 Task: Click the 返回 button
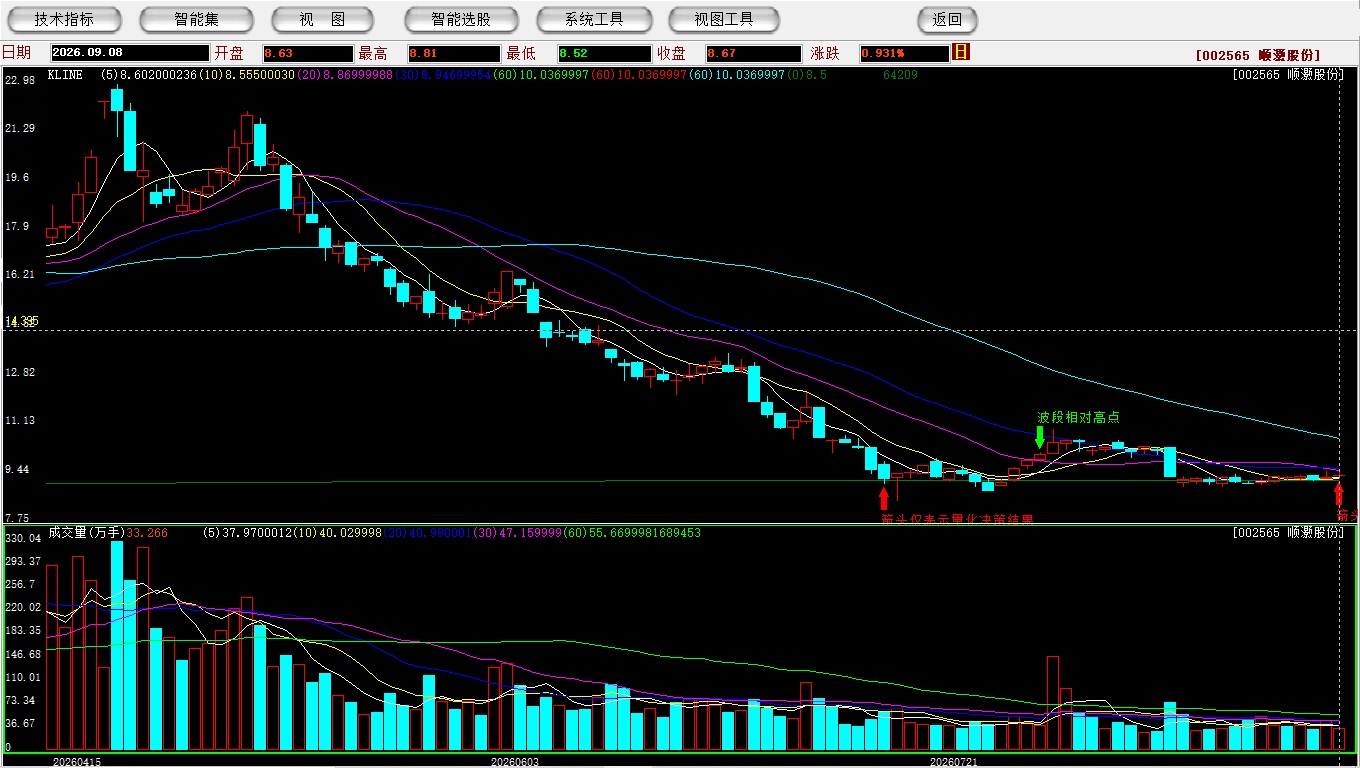click(947, 20)
